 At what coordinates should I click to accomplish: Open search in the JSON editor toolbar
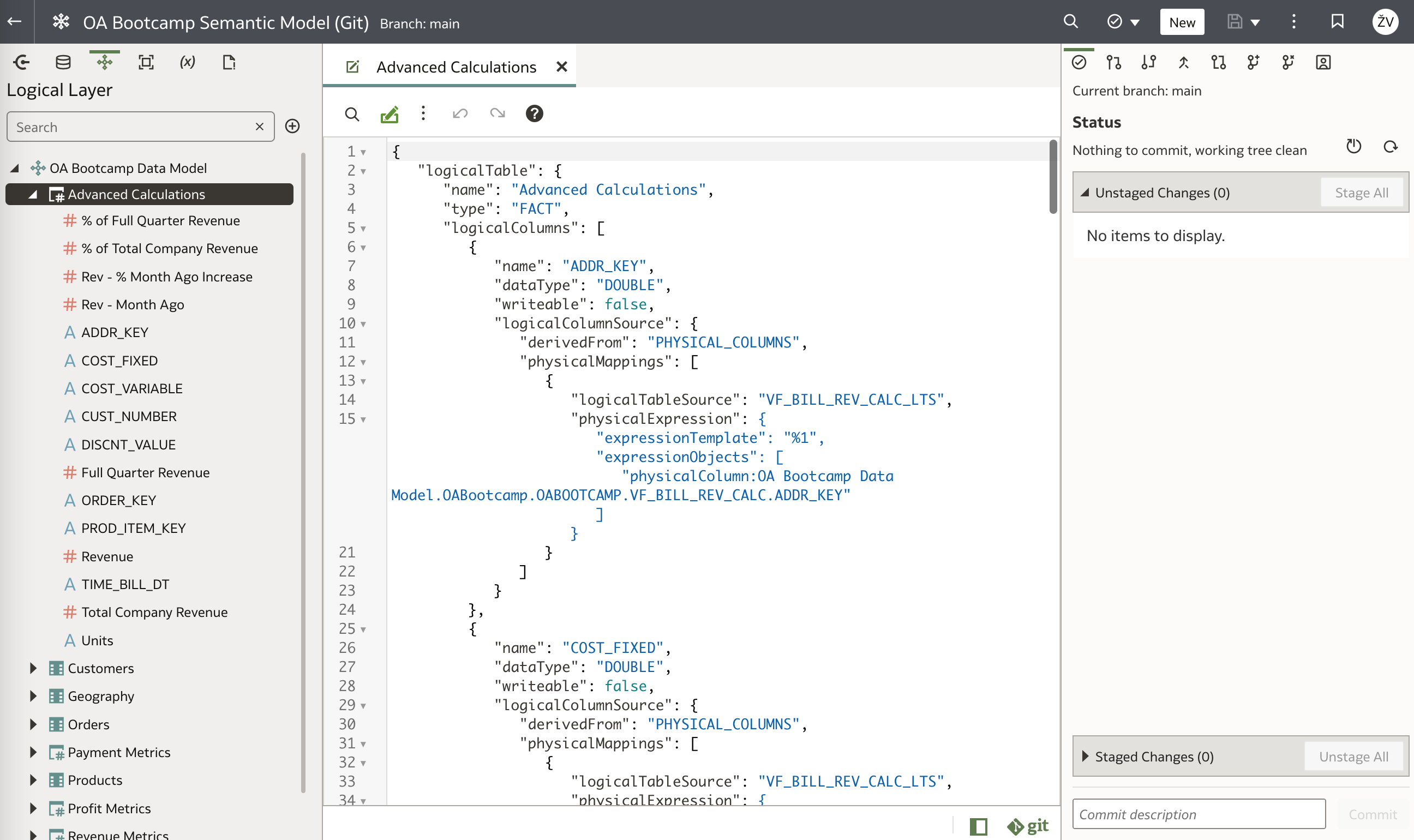point(351,115)
